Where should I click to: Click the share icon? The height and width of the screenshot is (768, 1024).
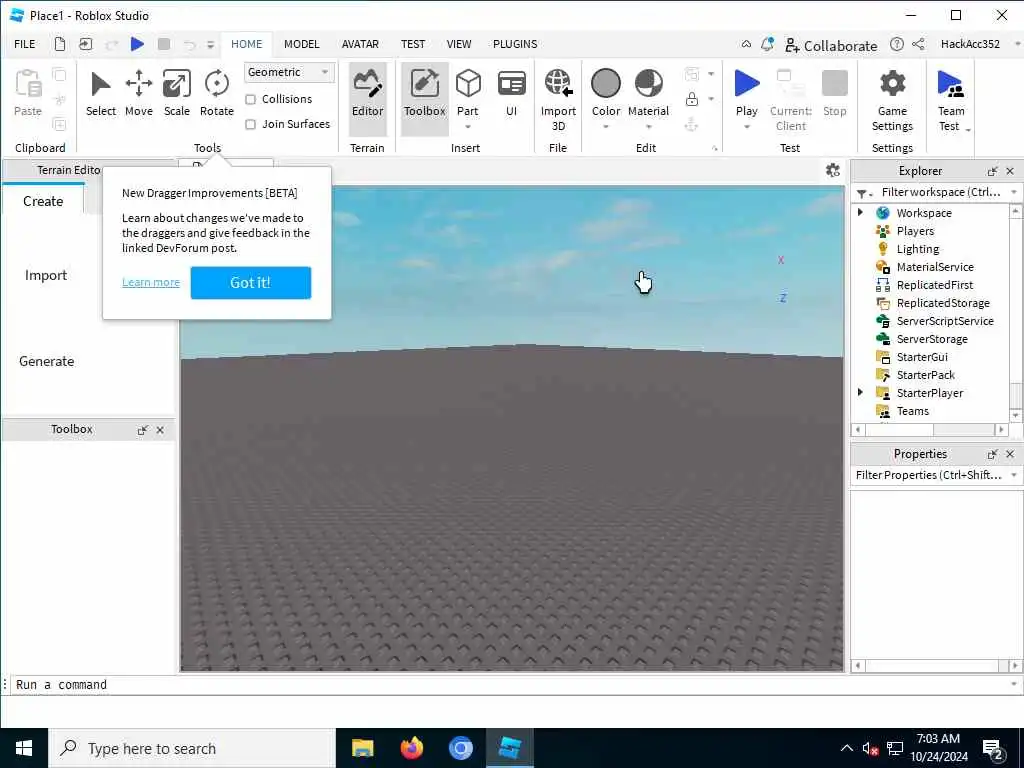(x=918, y=44)
